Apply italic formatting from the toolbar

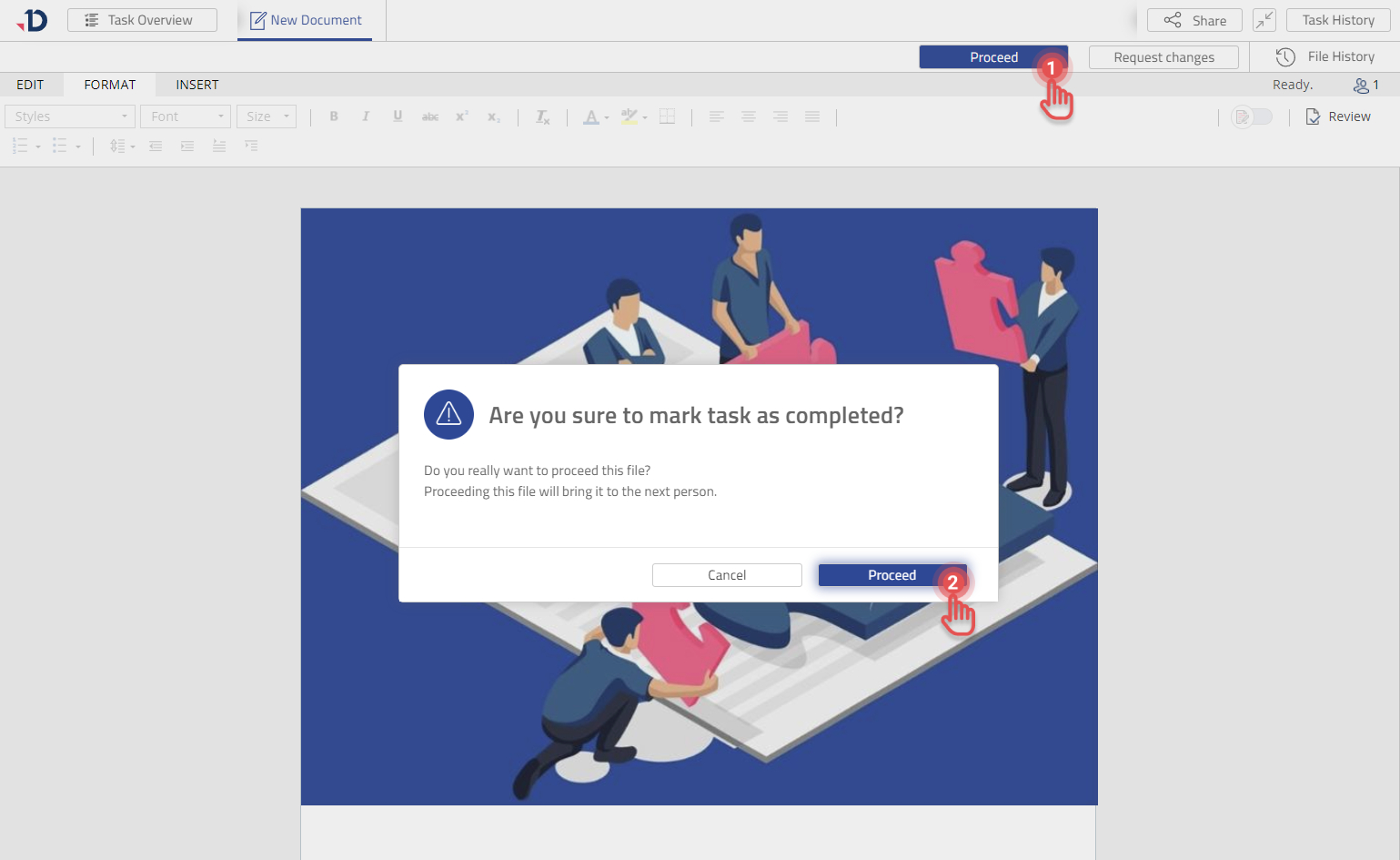point(366,116)
